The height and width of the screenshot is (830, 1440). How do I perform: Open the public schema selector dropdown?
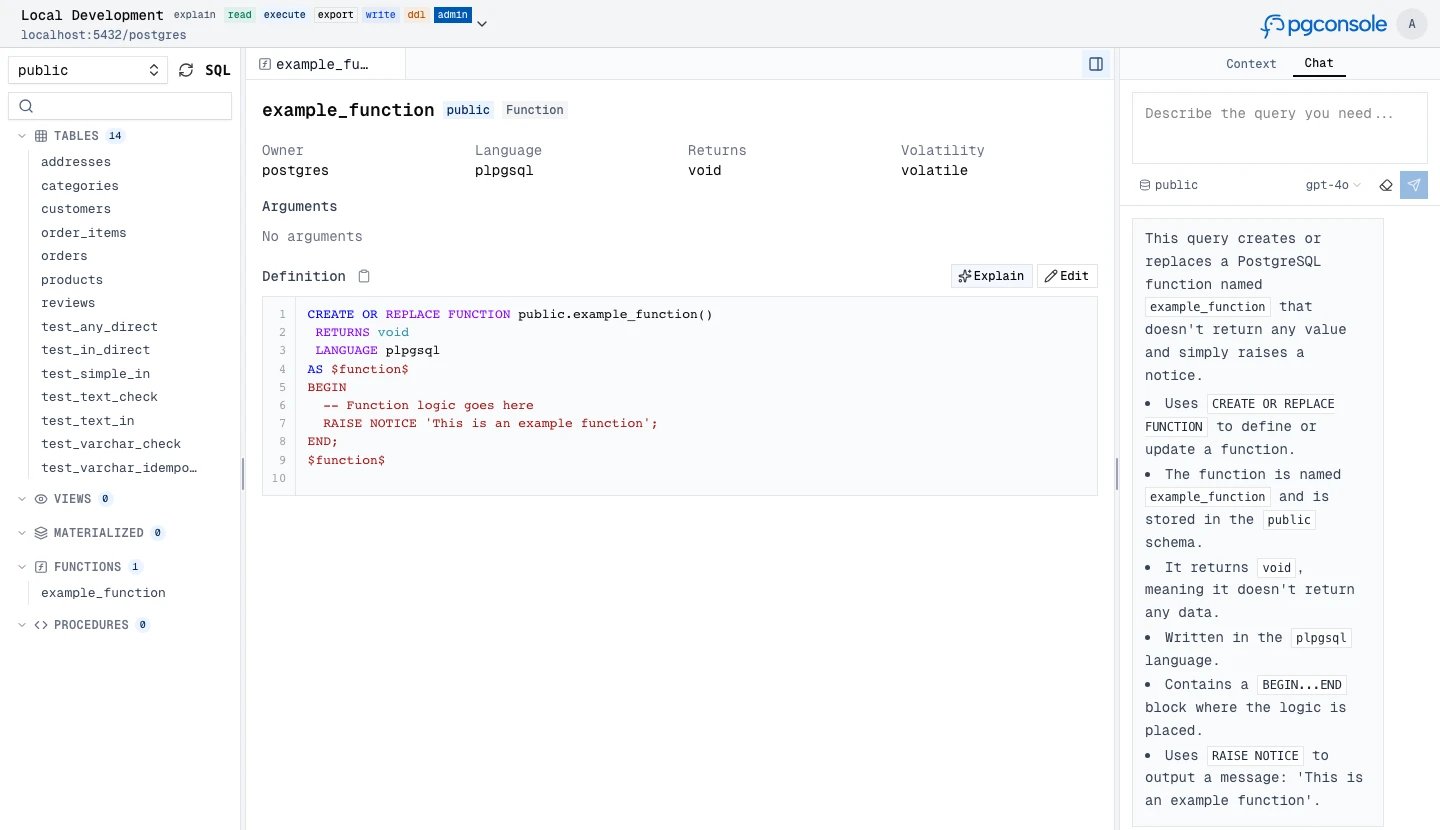click(88, 70)
